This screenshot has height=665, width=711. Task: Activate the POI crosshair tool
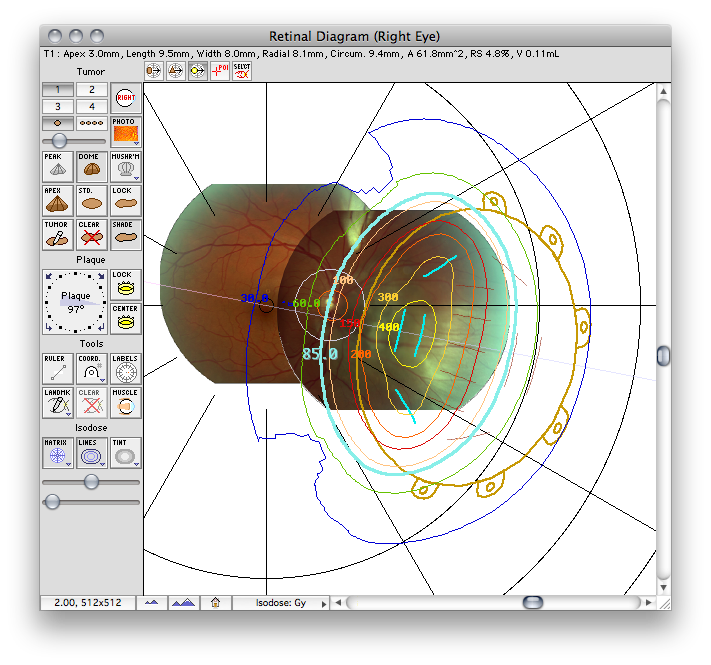click(220, 71)
